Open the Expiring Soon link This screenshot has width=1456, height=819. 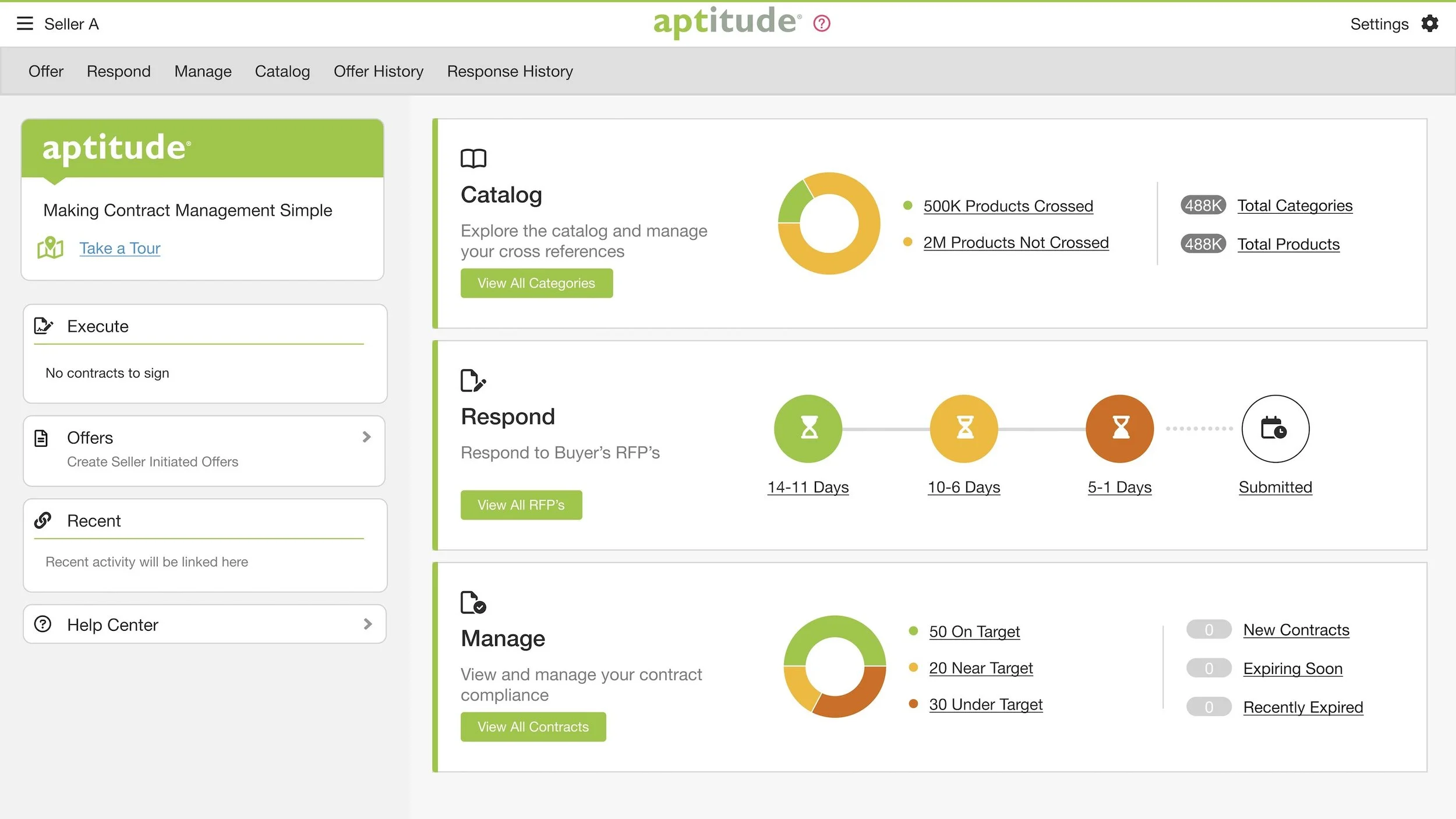(x=1292, y=669)
